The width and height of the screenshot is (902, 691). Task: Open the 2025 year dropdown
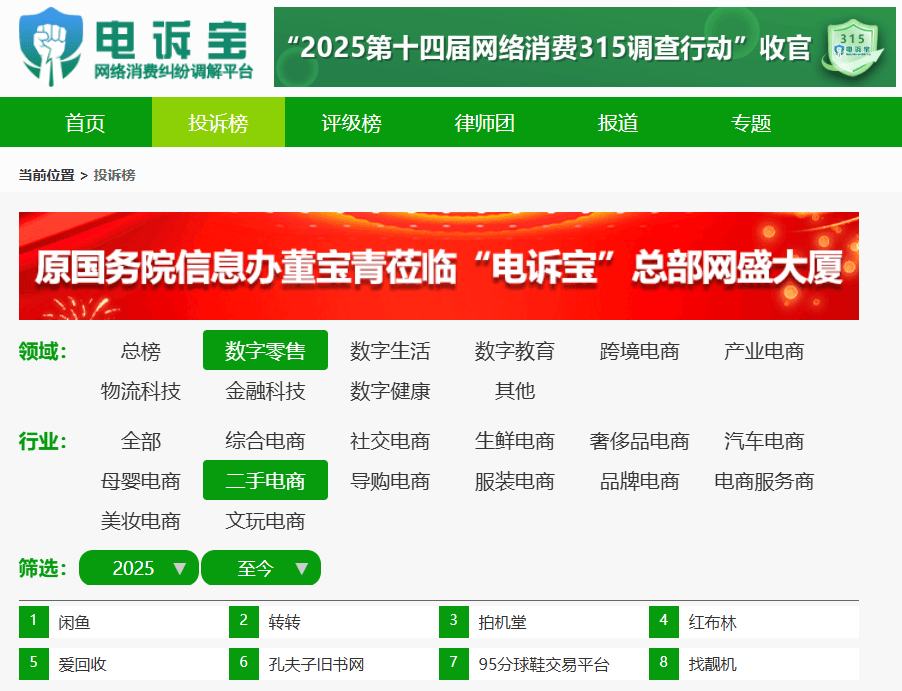(138, 568)
